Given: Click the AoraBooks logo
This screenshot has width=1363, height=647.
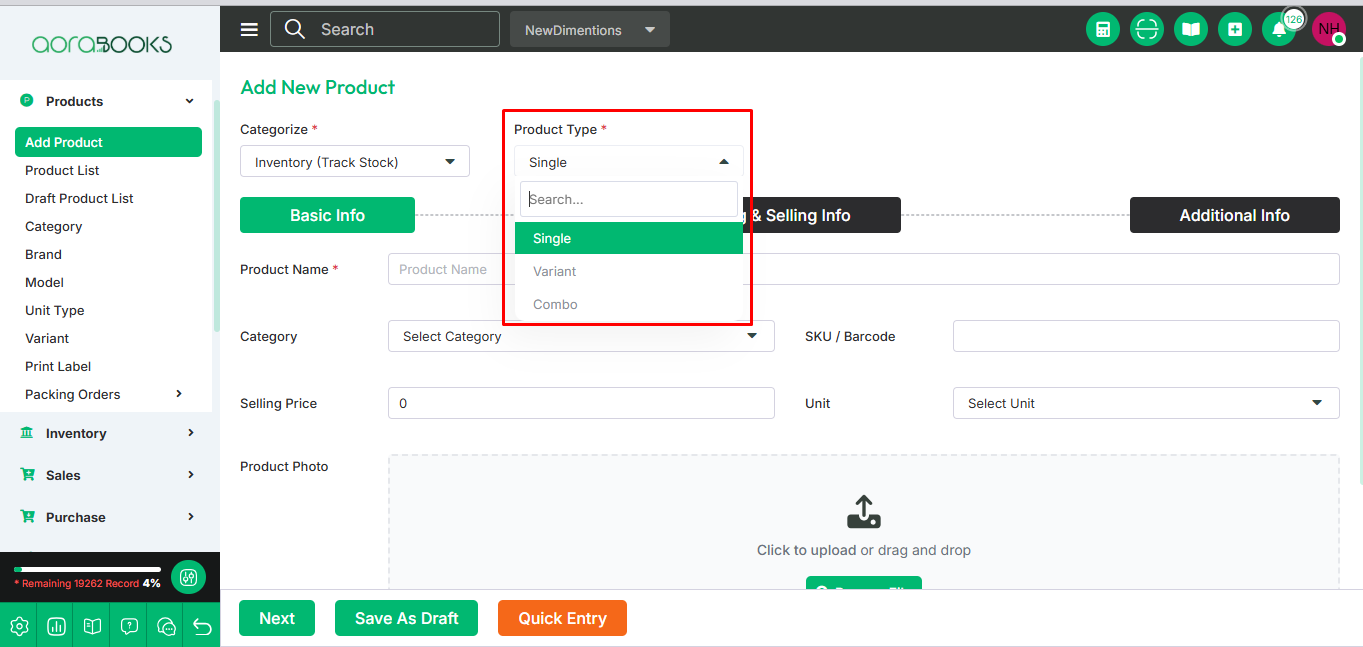Looking at the screenshot, I should pos(102,44).
